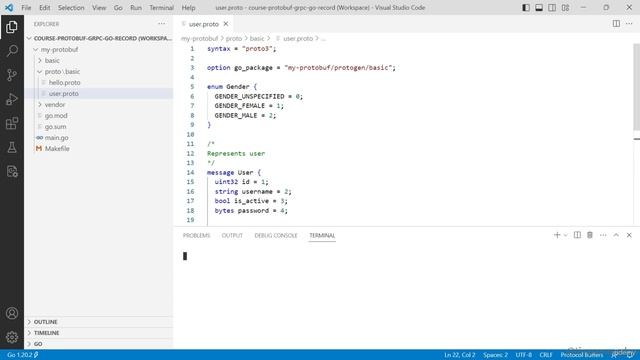Open the Manage gear menu
Viewport: 640px width, 360px height.
pyautogui.click(x=12, y=337)
